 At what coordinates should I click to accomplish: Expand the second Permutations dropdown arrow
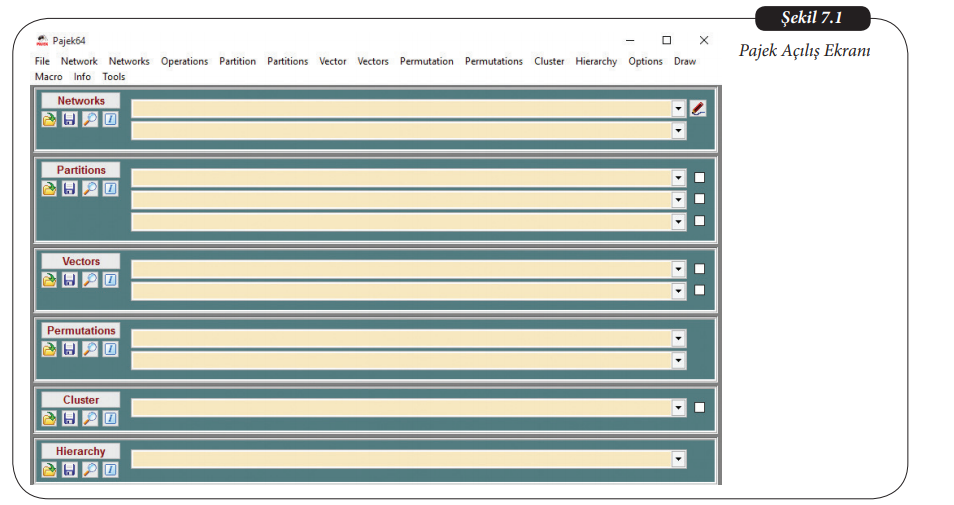tap(679, 360)
